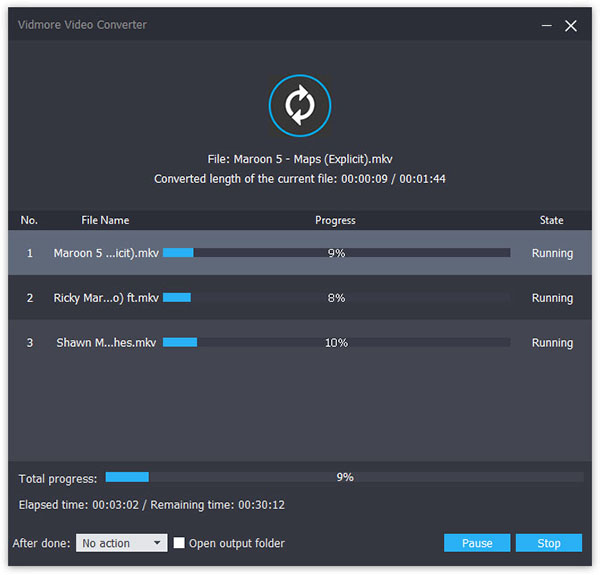Image resolution: width=600 pixels, height=575 pixels.
Task: Enable the Open output folder checkbox
Action: [x=179, y=542]
